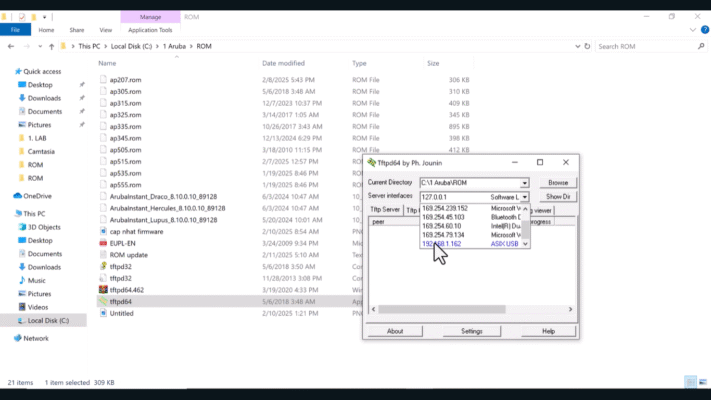711x400 pixels.
Task: Open Tftpd64 Settings button
Action: click(472, 331)
